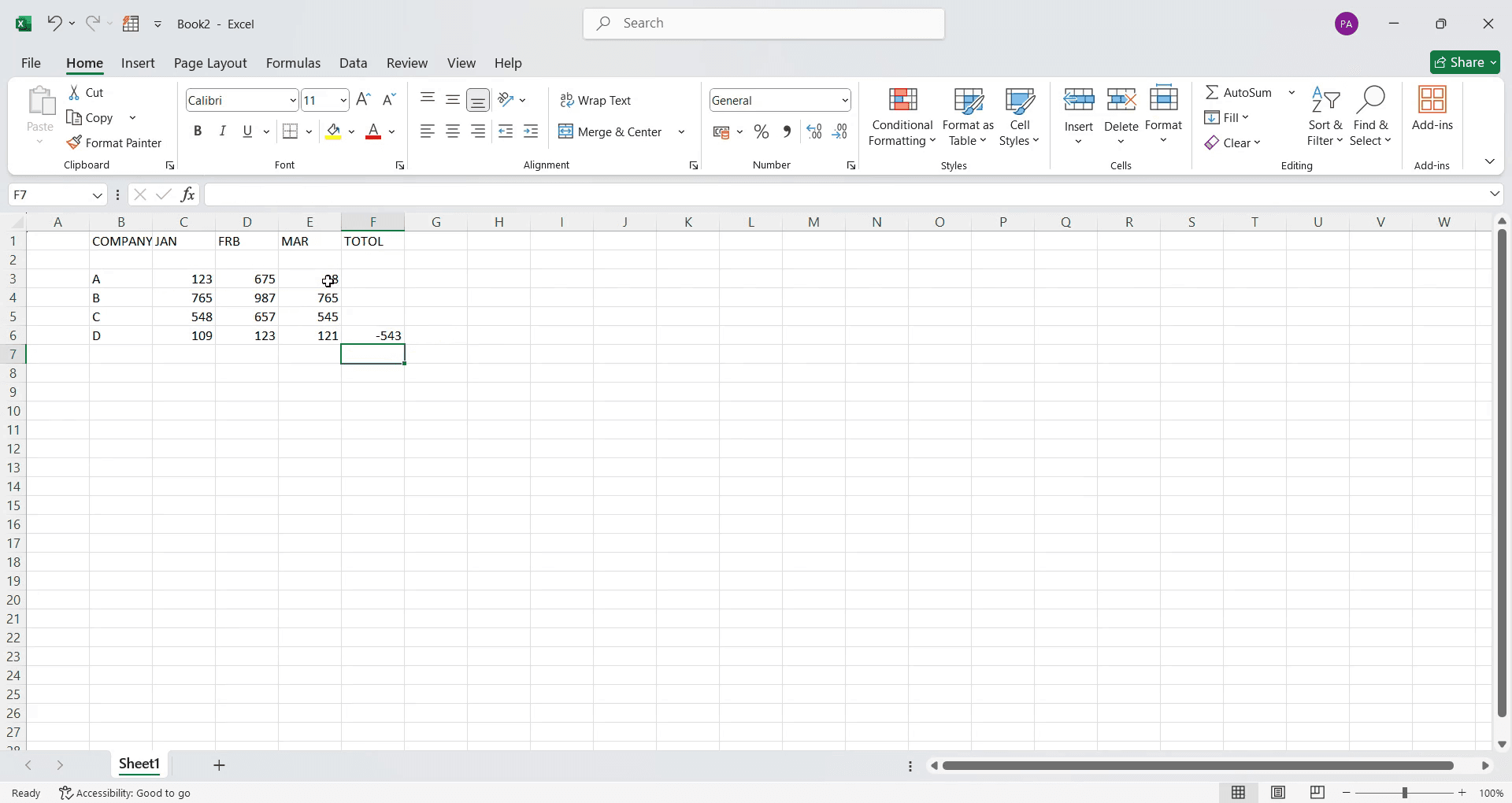1512x803 pixels.
Task: Open the Page Layout tab
Action: [210, 63]
